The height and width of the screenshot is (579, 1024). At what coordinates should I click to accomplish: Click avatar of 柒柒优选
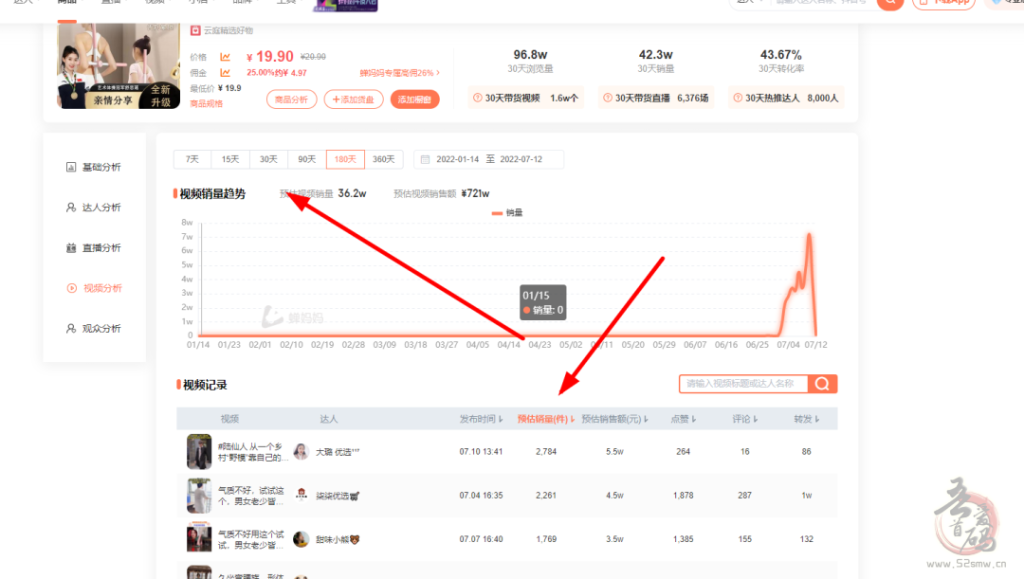click(x=301, y=495)
